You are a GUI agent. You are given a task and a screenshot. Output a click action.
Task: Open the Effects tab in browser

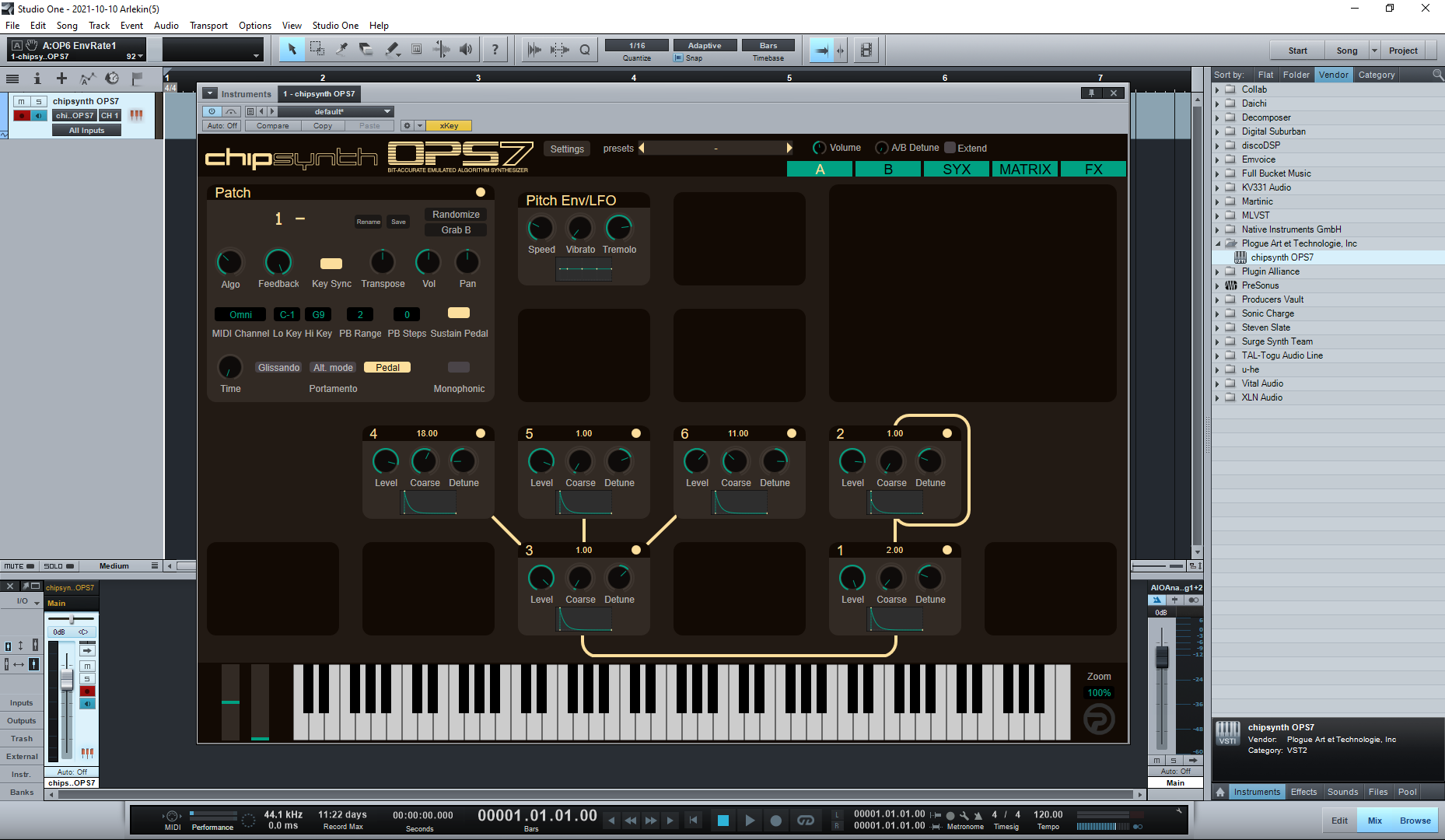(x=1303, y=792)
